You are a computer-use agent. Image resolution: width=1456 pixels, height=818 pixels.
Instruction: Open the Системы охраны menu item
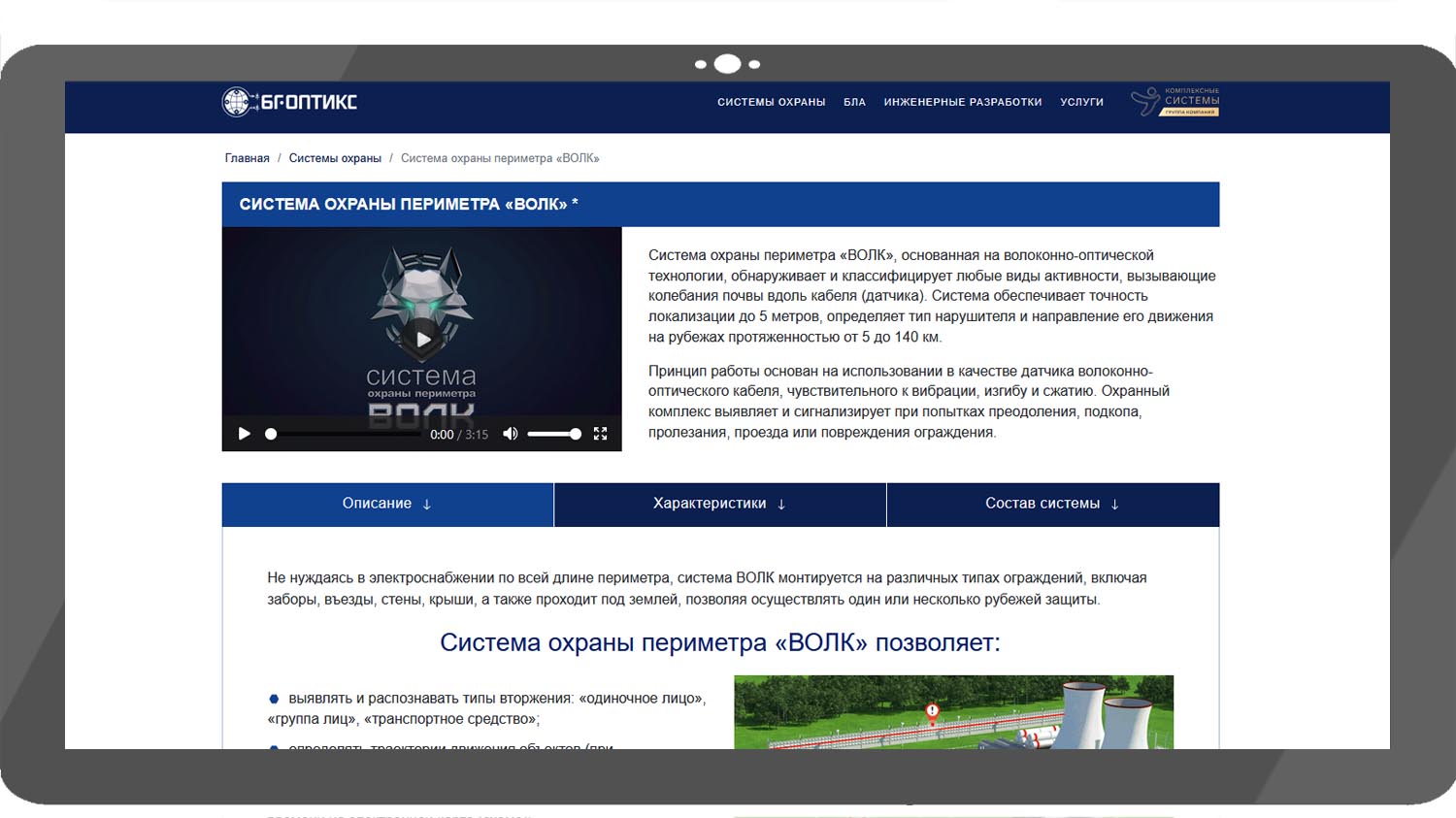tap(771, 102)
